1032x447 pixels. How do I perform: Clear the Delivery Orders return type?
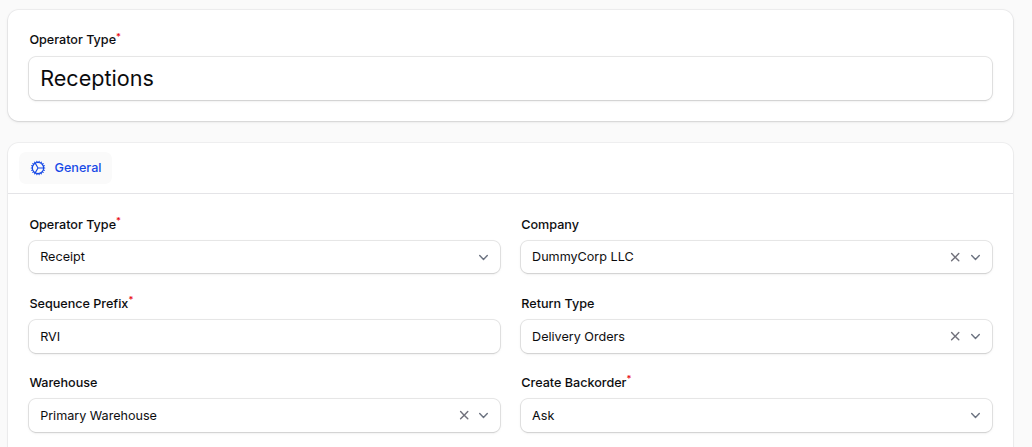(955, 337)
